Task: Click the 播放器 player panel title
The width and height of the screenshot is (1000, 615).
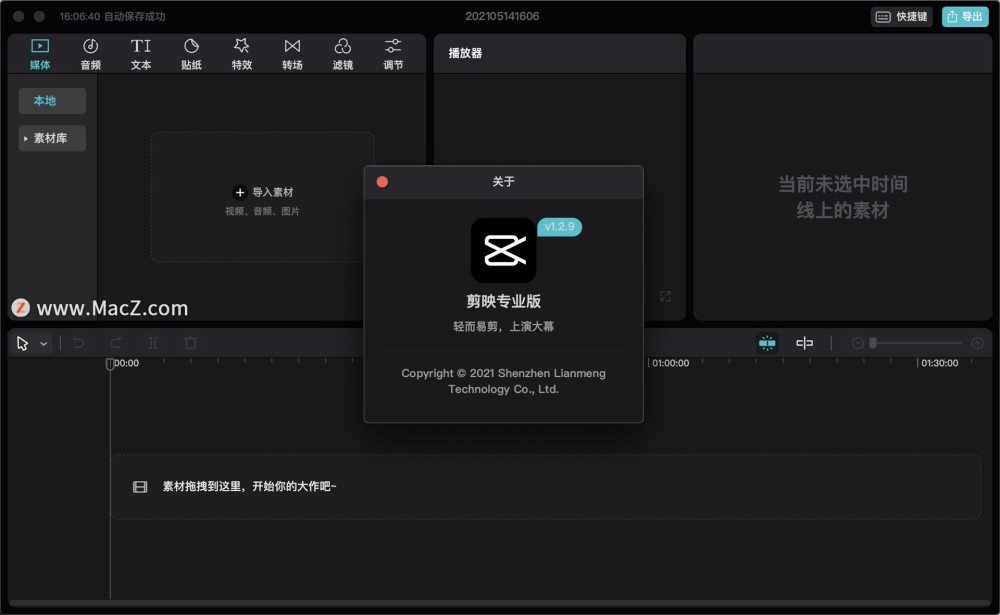Action: click(465, 53)
